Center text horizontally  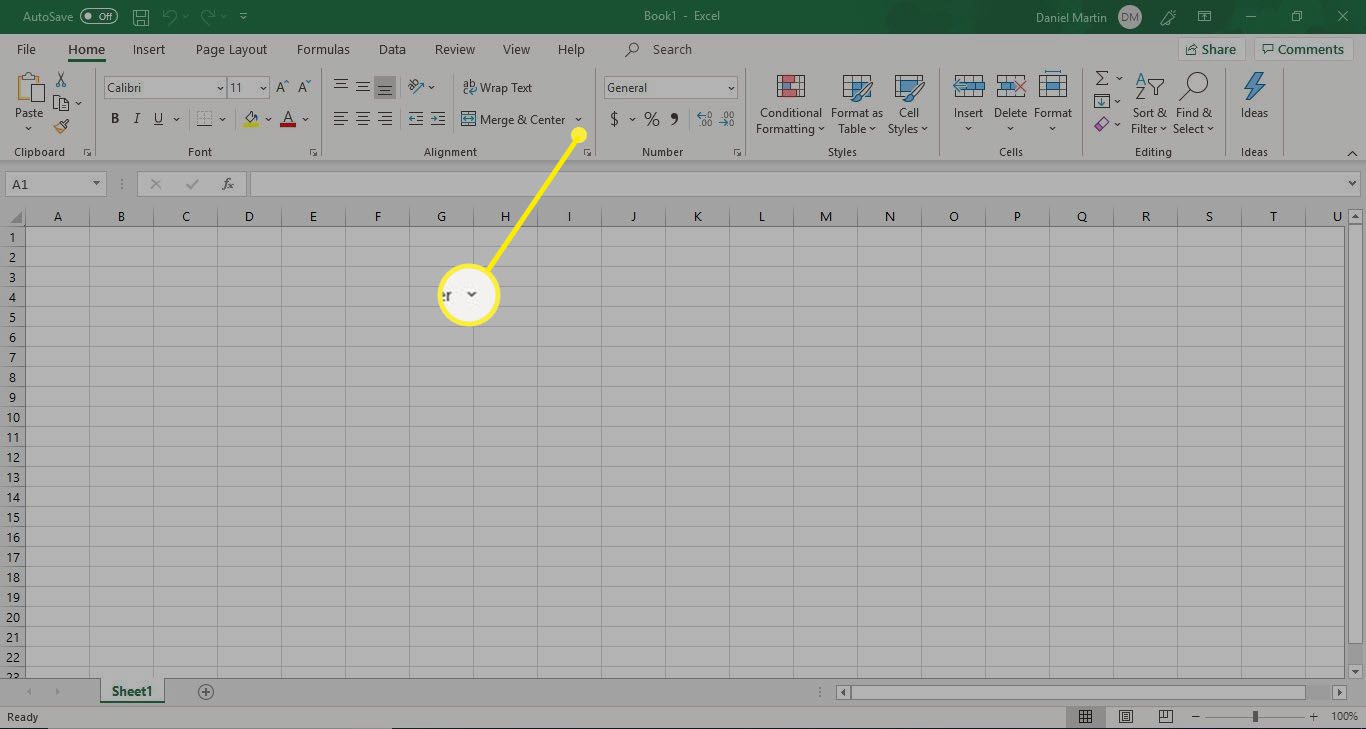point(363,119)
